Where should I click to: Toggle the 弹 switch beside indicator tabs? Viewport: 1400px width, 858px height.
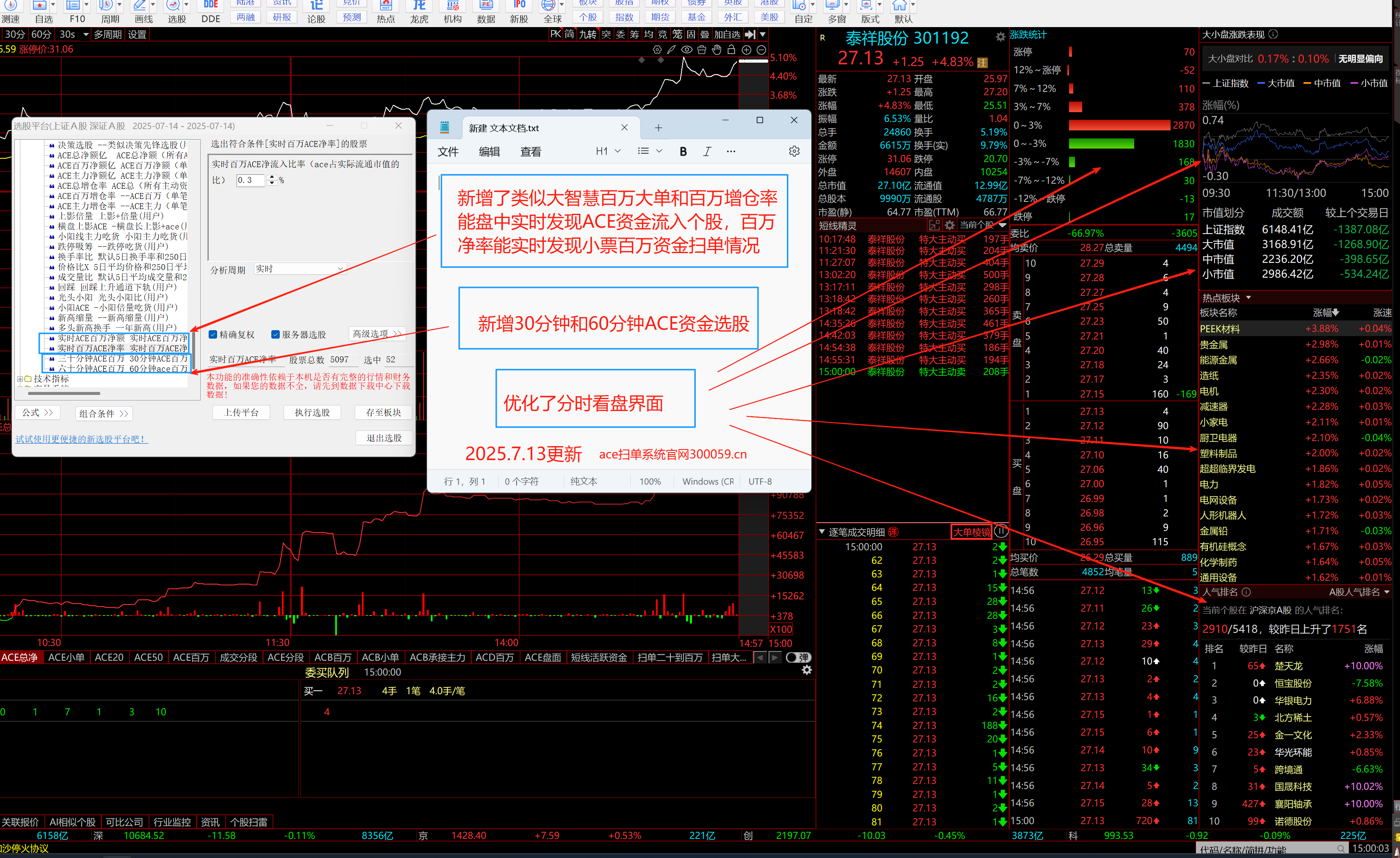(x=798, y=657)
